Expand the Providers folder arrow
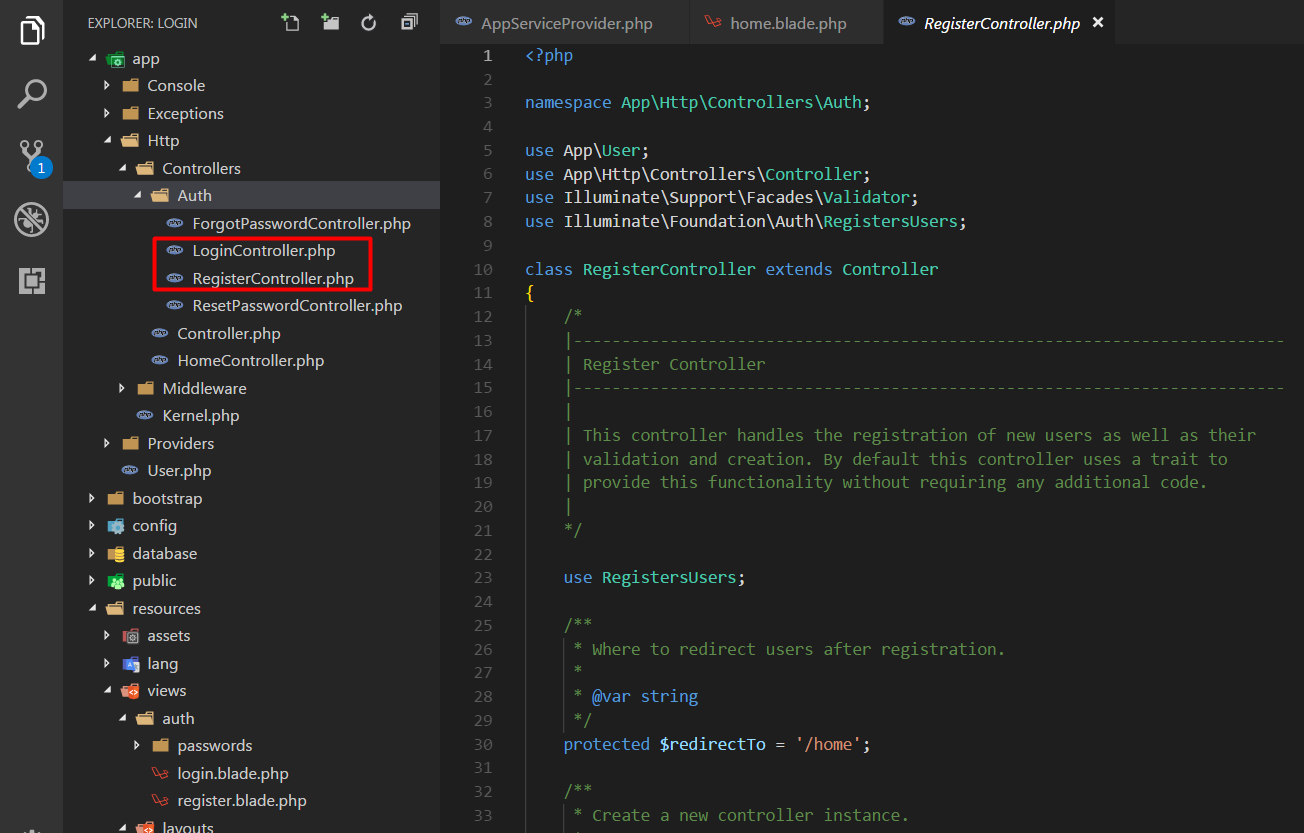The width and height of the screenshot is (1304, 833). 107,443
